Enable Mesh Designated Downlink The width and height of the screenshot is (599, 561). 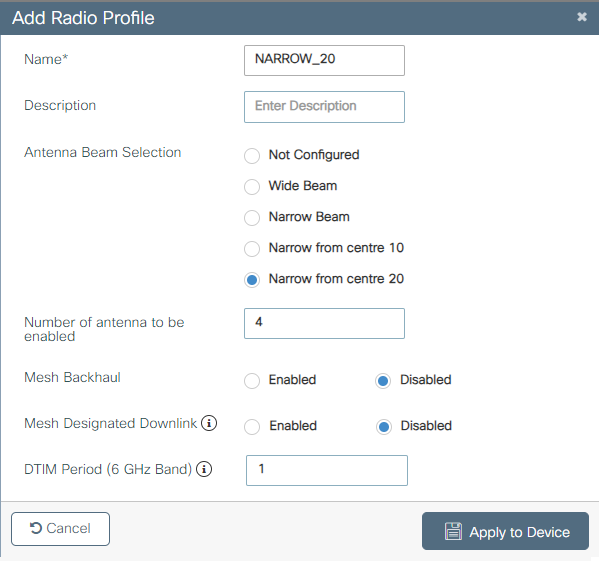(252, 427)
